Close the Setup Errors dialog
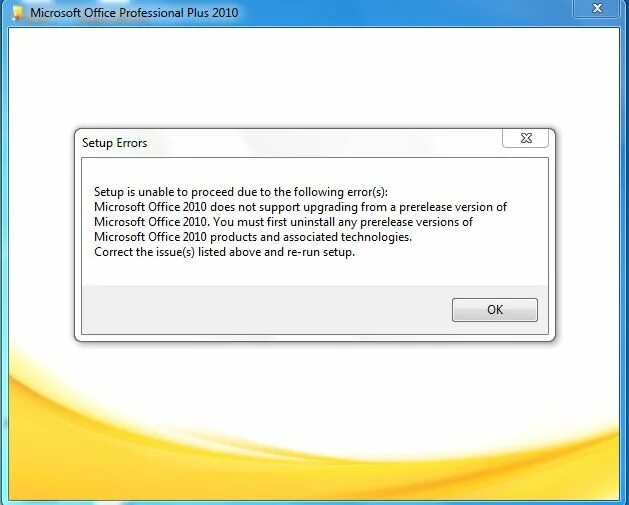629x505 pixels. (526, 138)
